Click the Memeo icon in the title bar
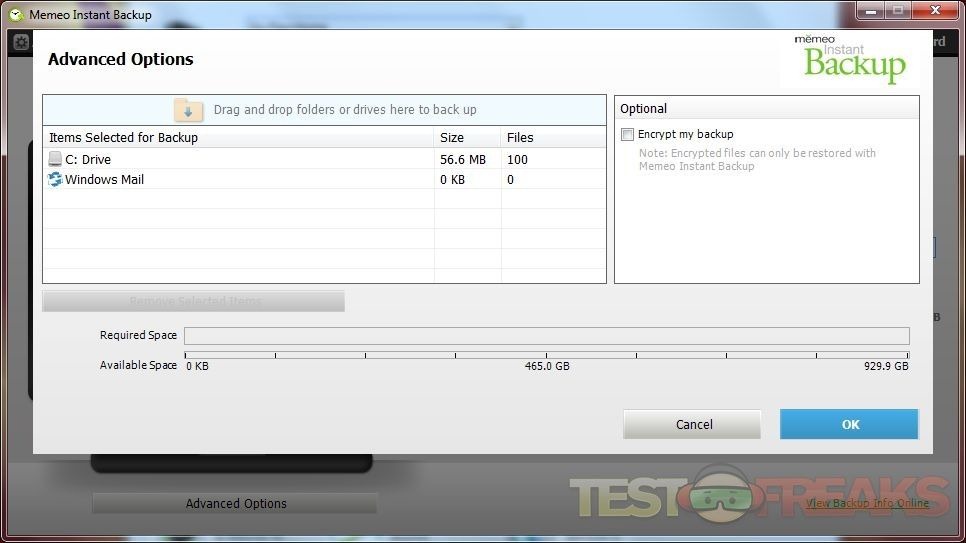Viewport: 966px width, 543px height. 16,14
